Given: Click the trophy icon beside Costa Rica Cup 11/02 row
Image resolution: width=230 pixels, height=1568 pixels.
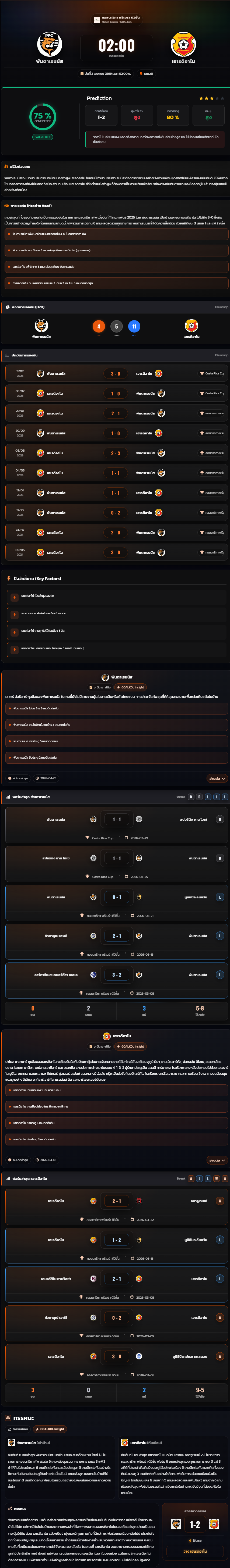Looking at the screenshot, I should tap(202, 374).
